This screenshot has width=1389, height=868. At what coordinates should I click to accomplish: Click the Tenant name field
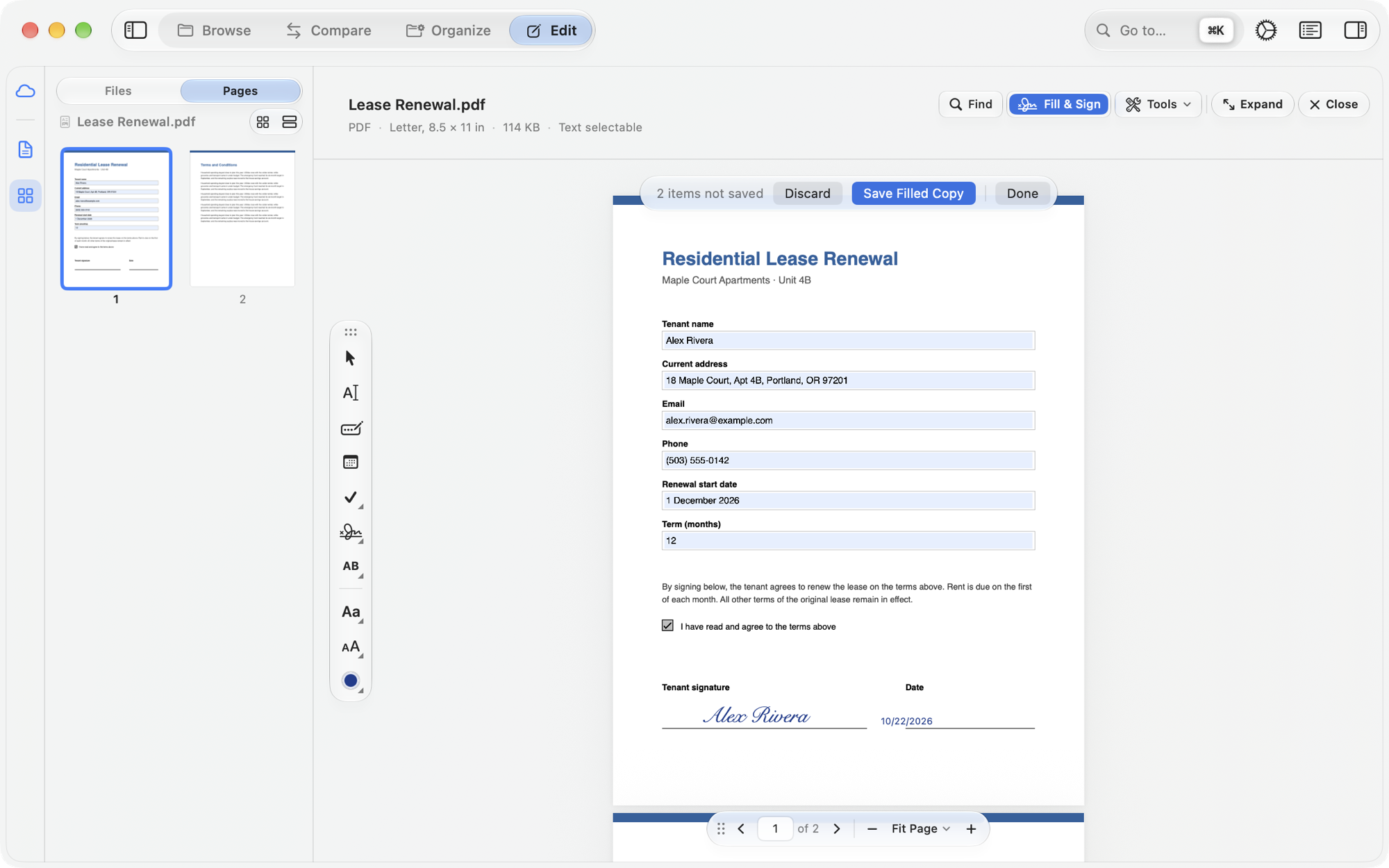click(x=848, y=340)
